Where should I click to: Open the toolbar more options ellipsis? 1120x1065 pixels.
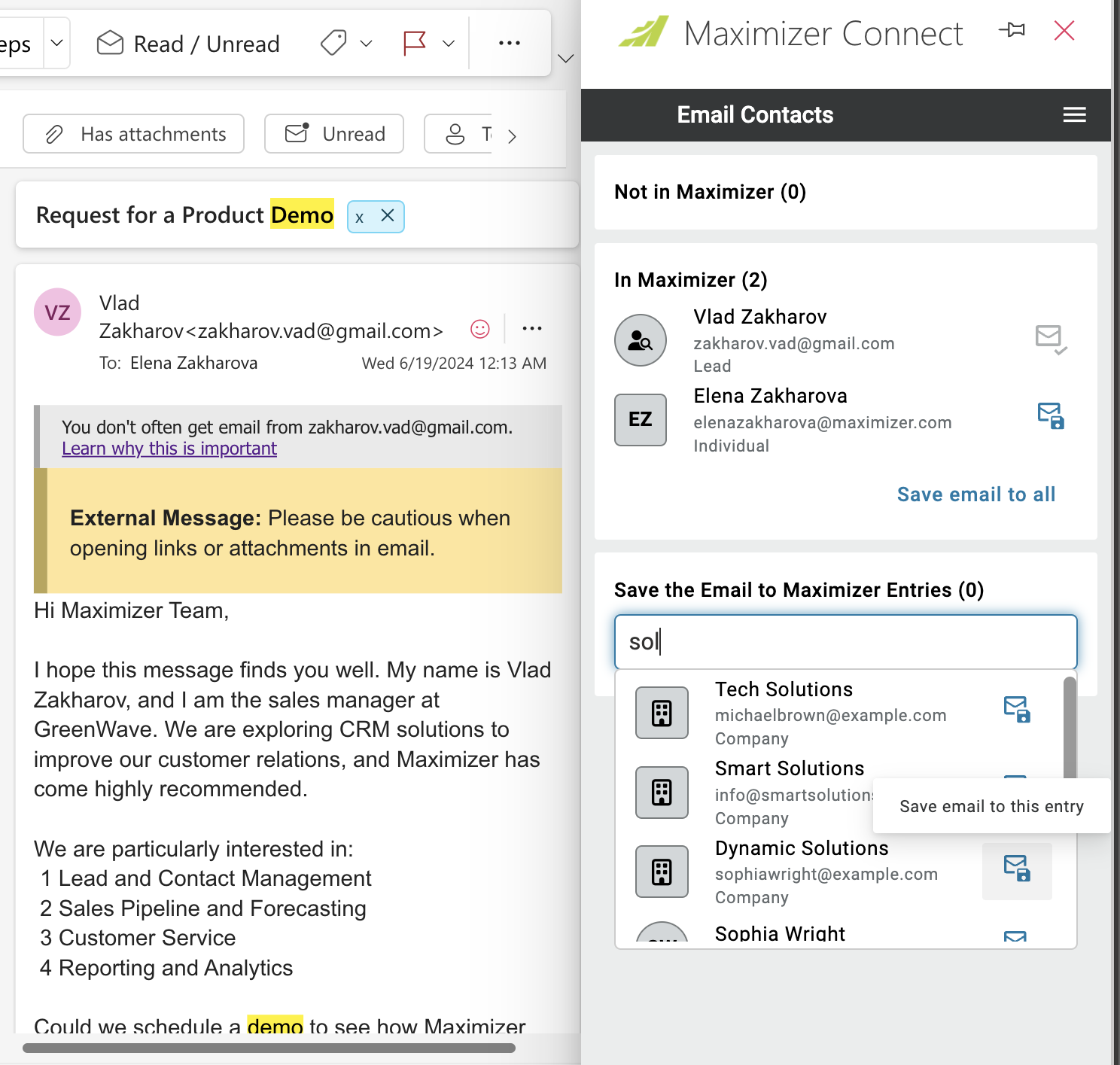point(510,44)
